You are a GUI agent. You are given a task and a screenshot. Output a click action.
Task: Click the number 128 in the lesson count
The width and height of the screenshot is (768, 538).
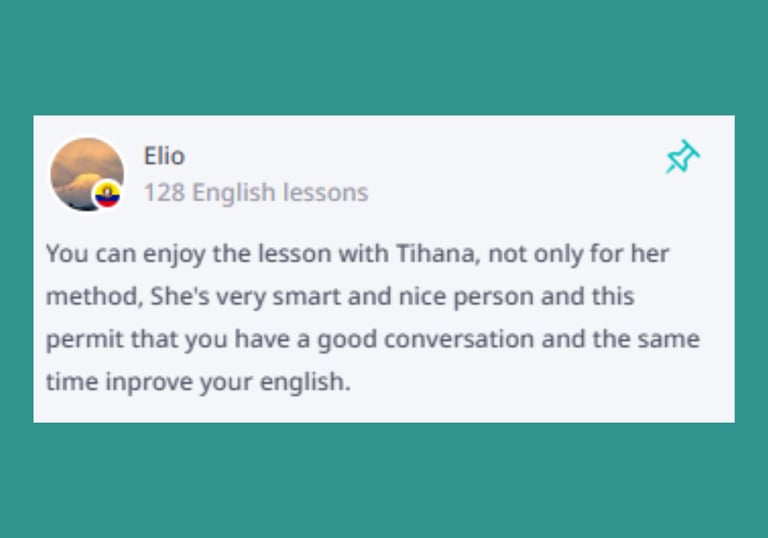tap(165, 192)
